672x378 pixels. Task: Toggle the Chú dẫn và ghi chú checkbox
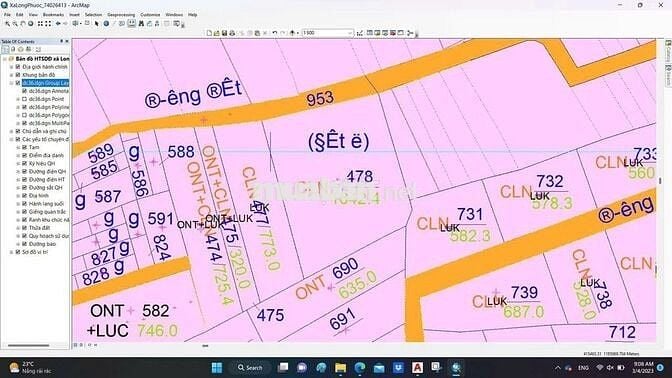tap(18, 131)
